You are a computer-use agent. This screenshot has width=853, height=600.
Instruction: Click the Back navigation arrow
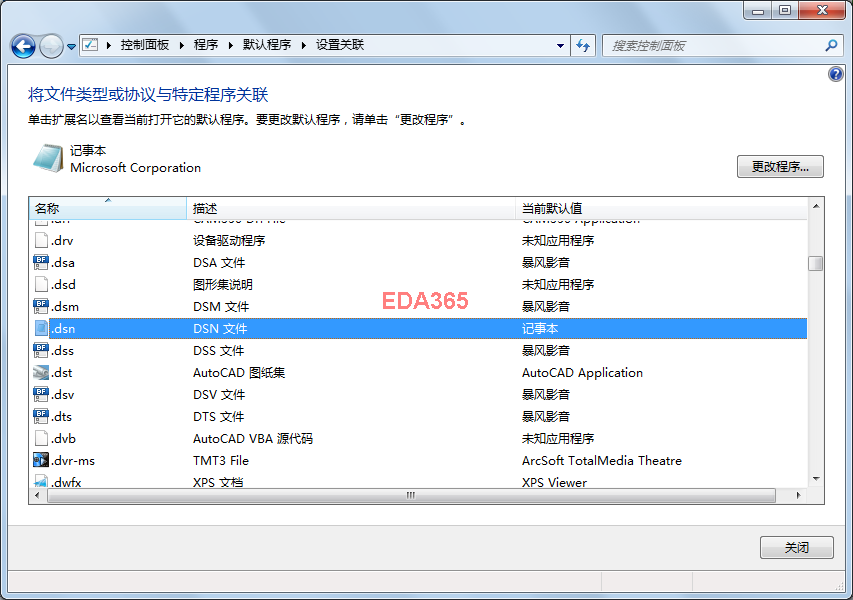click(23, 46)
